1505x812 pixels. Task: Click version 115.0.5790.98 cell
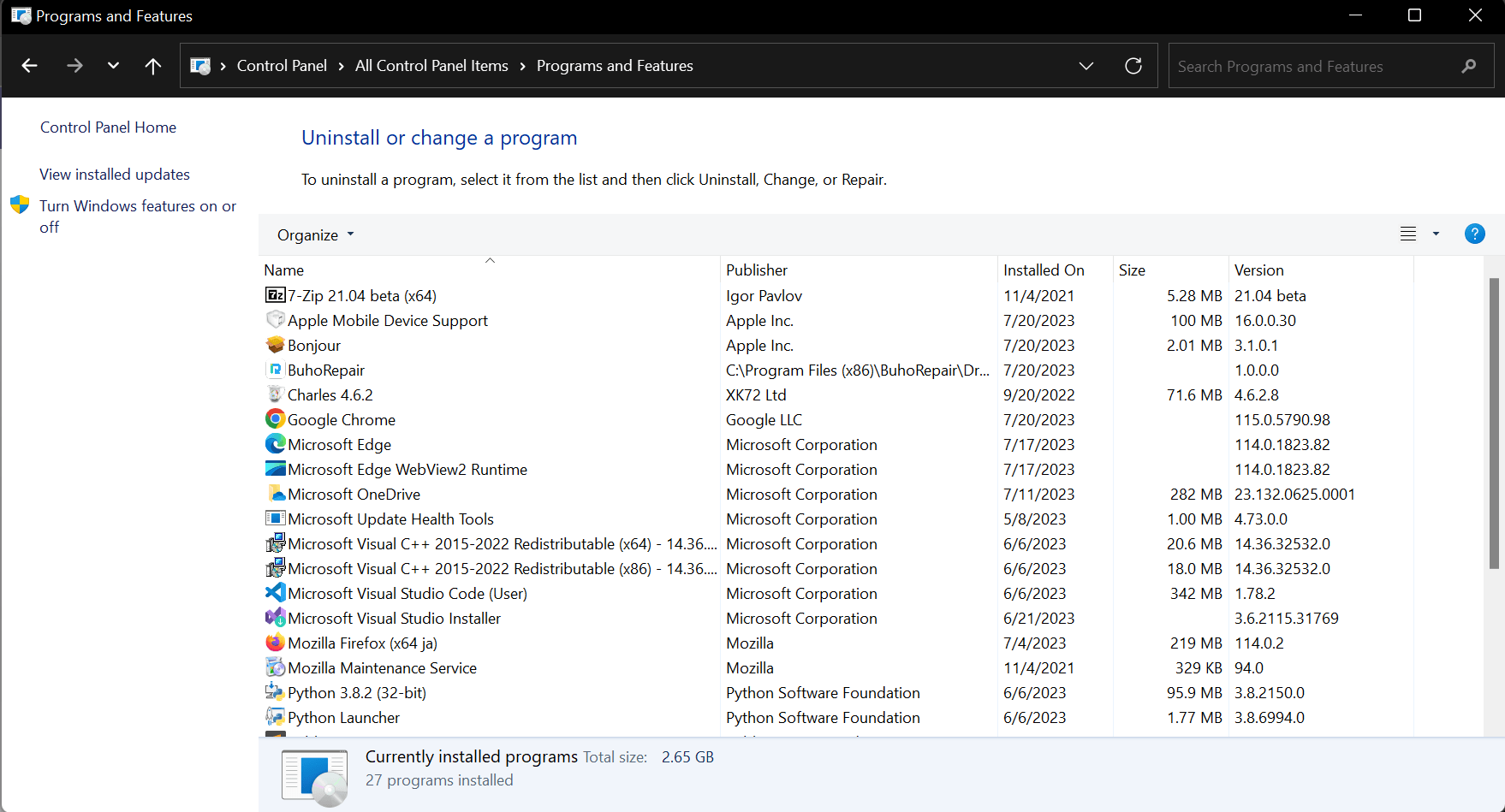1282,420
